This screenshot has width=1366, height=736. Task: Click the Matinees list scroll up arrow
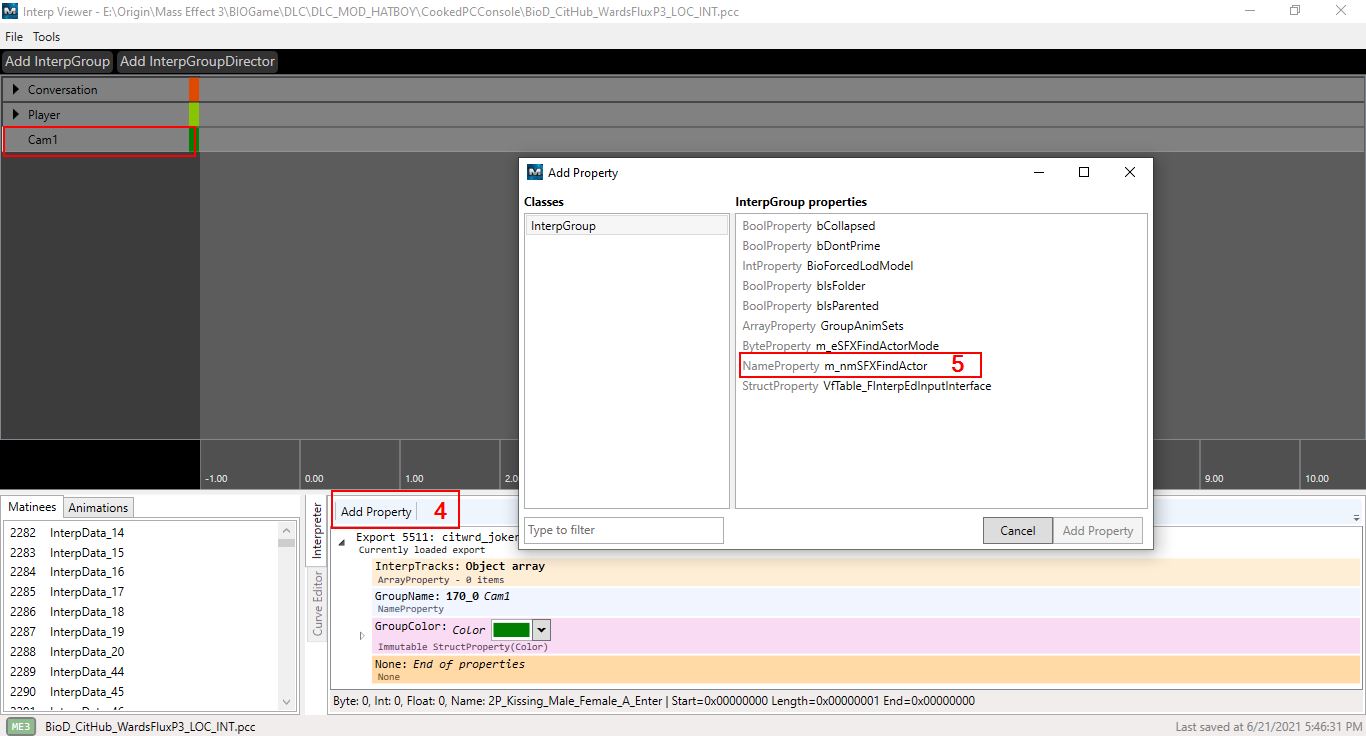[287, 531]
